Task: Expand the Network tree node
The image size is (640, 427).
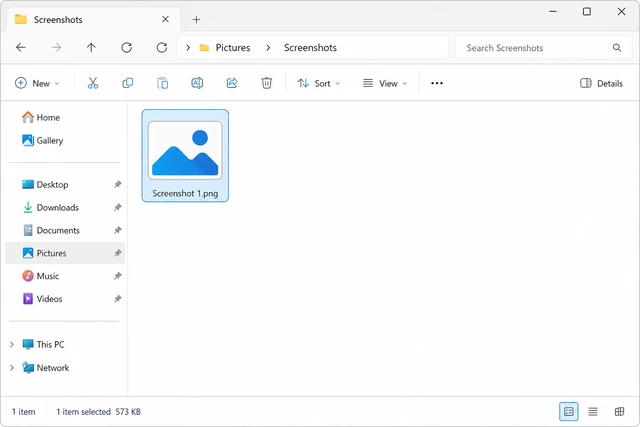Action: (x=12, y=368)
